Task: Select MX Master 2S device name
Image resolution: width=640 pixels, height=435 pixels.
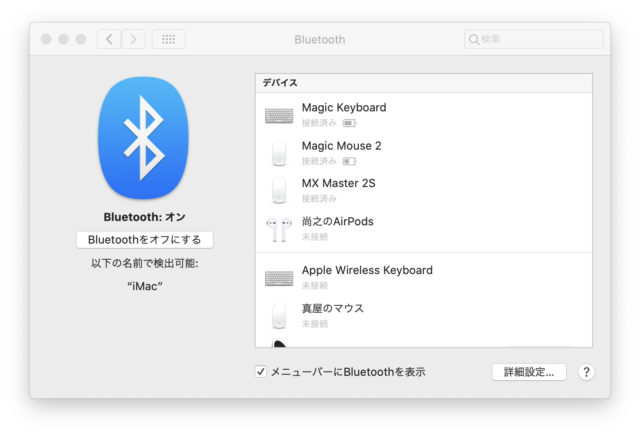Action: (339, 183)
